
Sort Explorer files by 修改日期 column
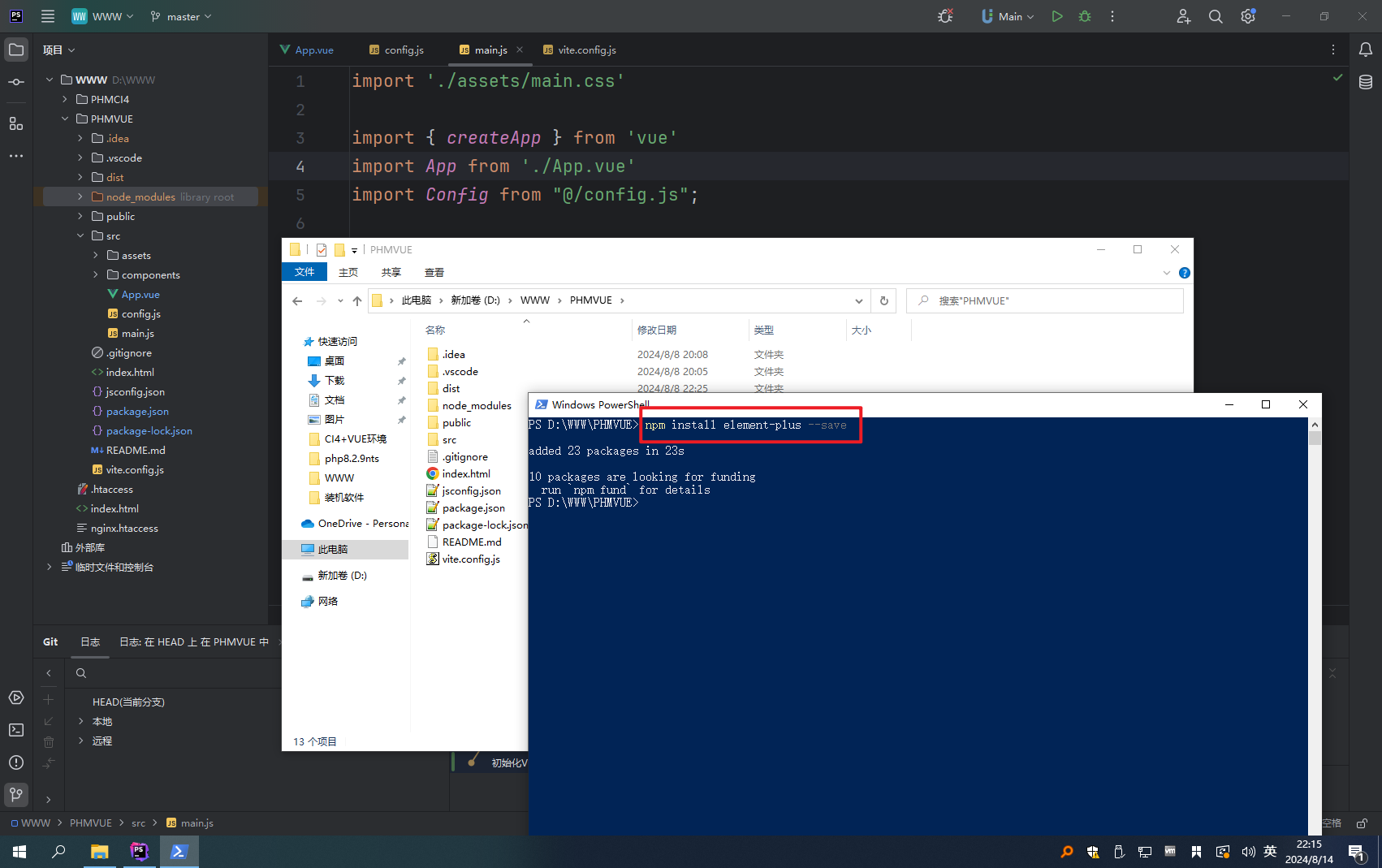click(x=657, y=330)
